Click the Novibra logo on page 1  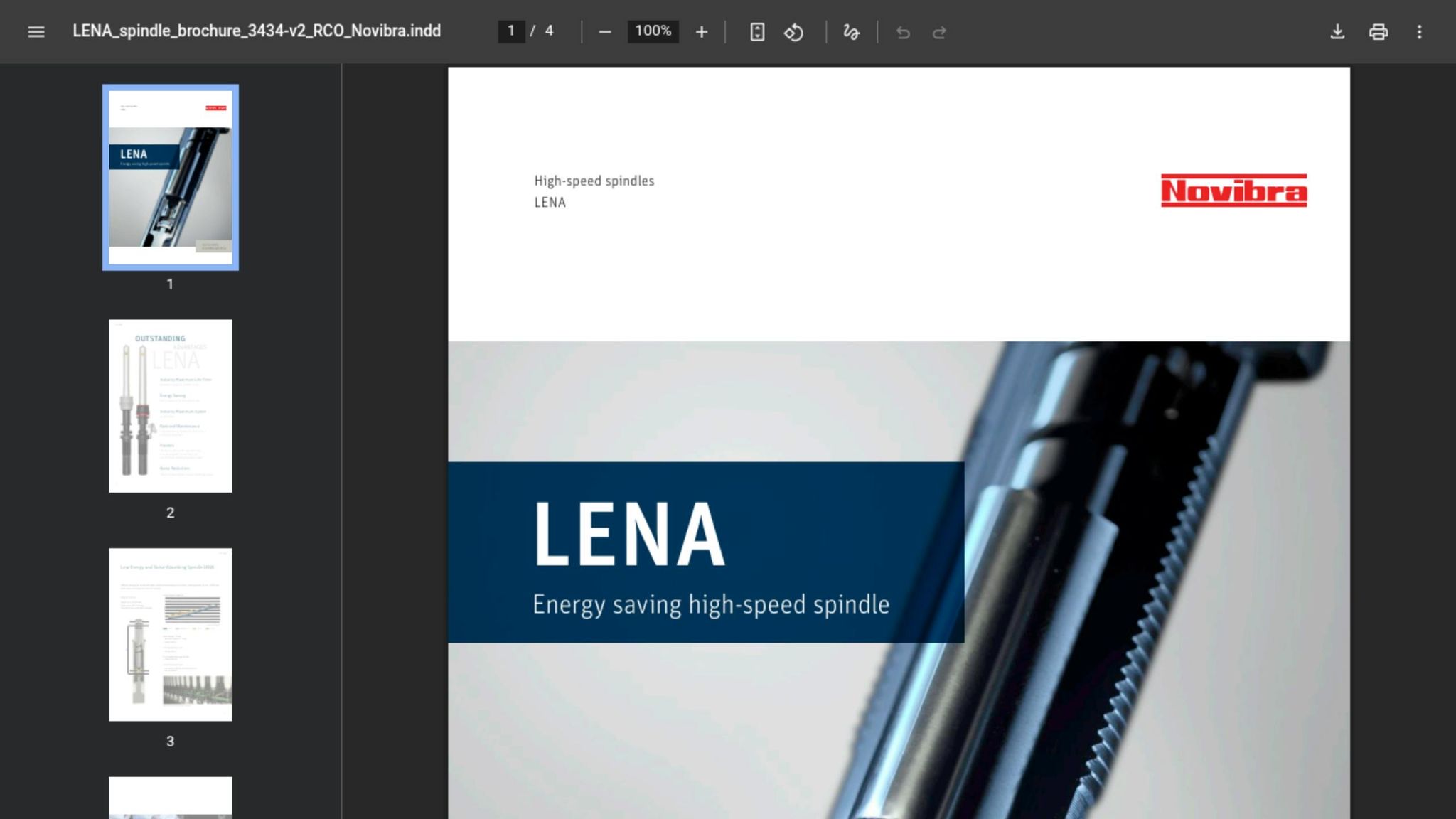click(x=1234, y=191)
